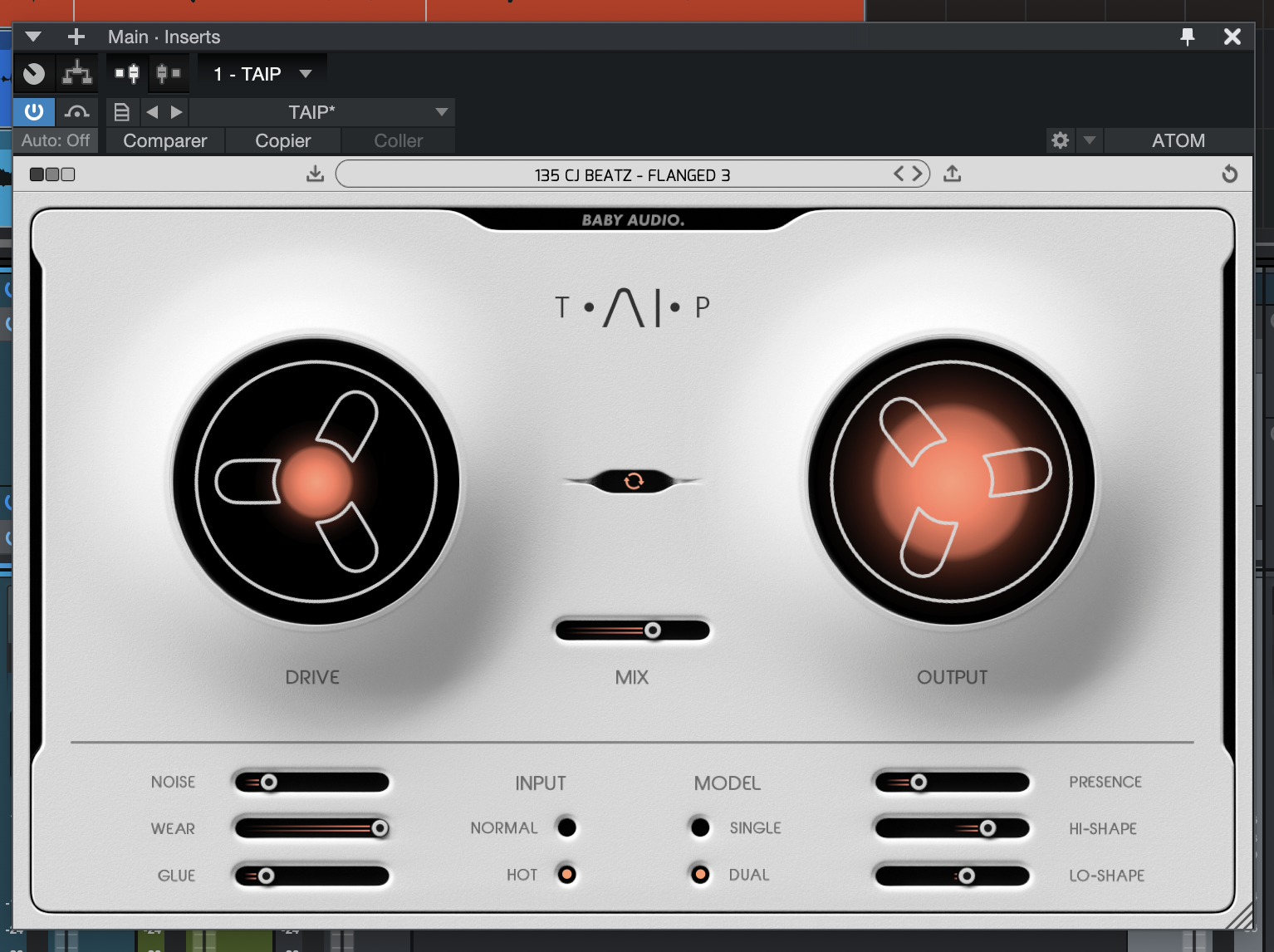The height and width of the screenshot is (952, 1274).
Task: Select the ATOM controller field
Action: tap(1178, 140)
